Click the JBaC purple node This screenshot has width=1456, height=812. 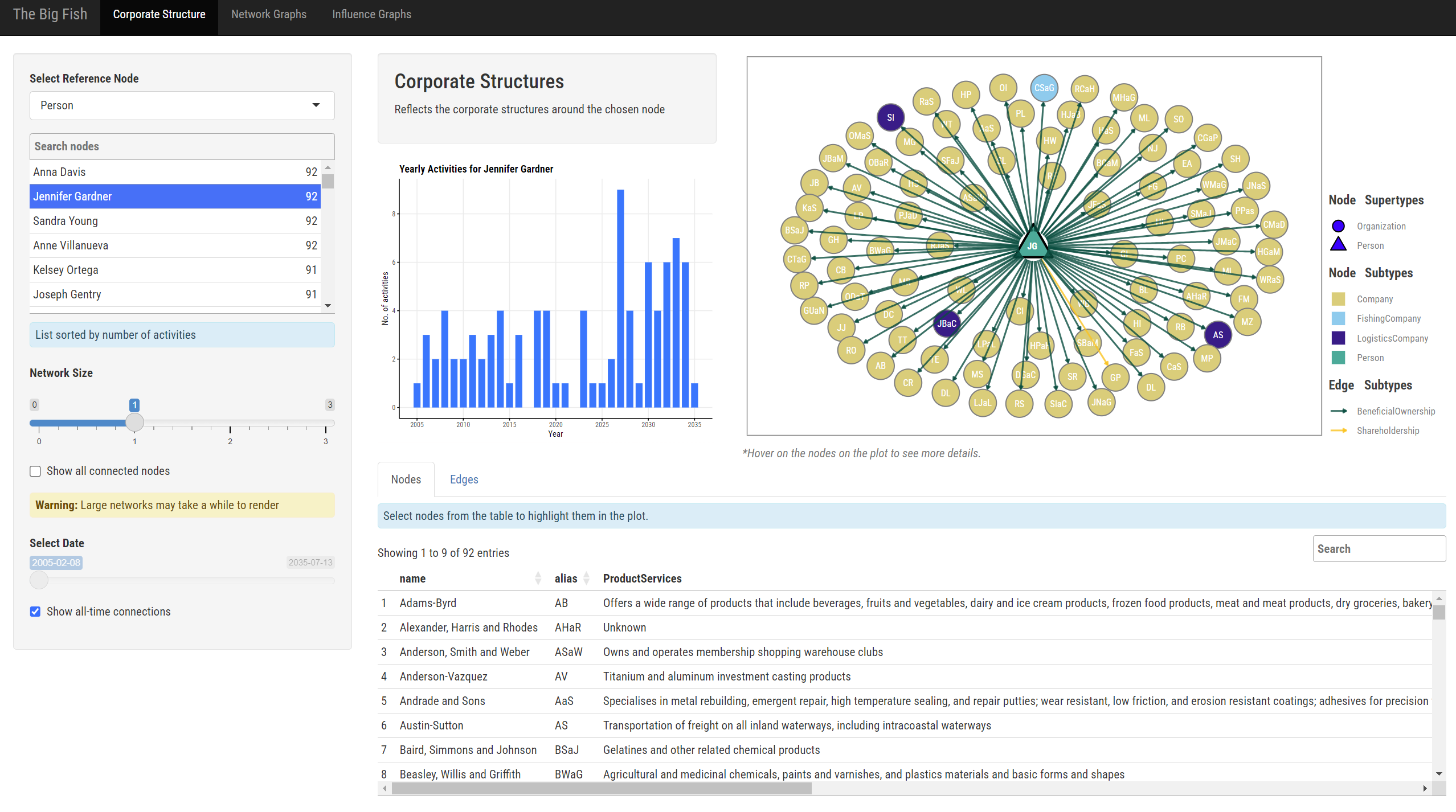point(946,323)
